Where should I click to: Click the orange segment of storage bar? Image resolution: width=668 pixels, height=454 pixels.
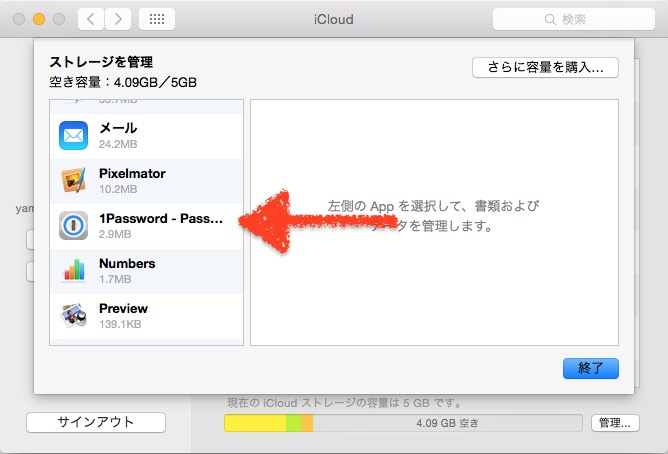tap(307, 423)
